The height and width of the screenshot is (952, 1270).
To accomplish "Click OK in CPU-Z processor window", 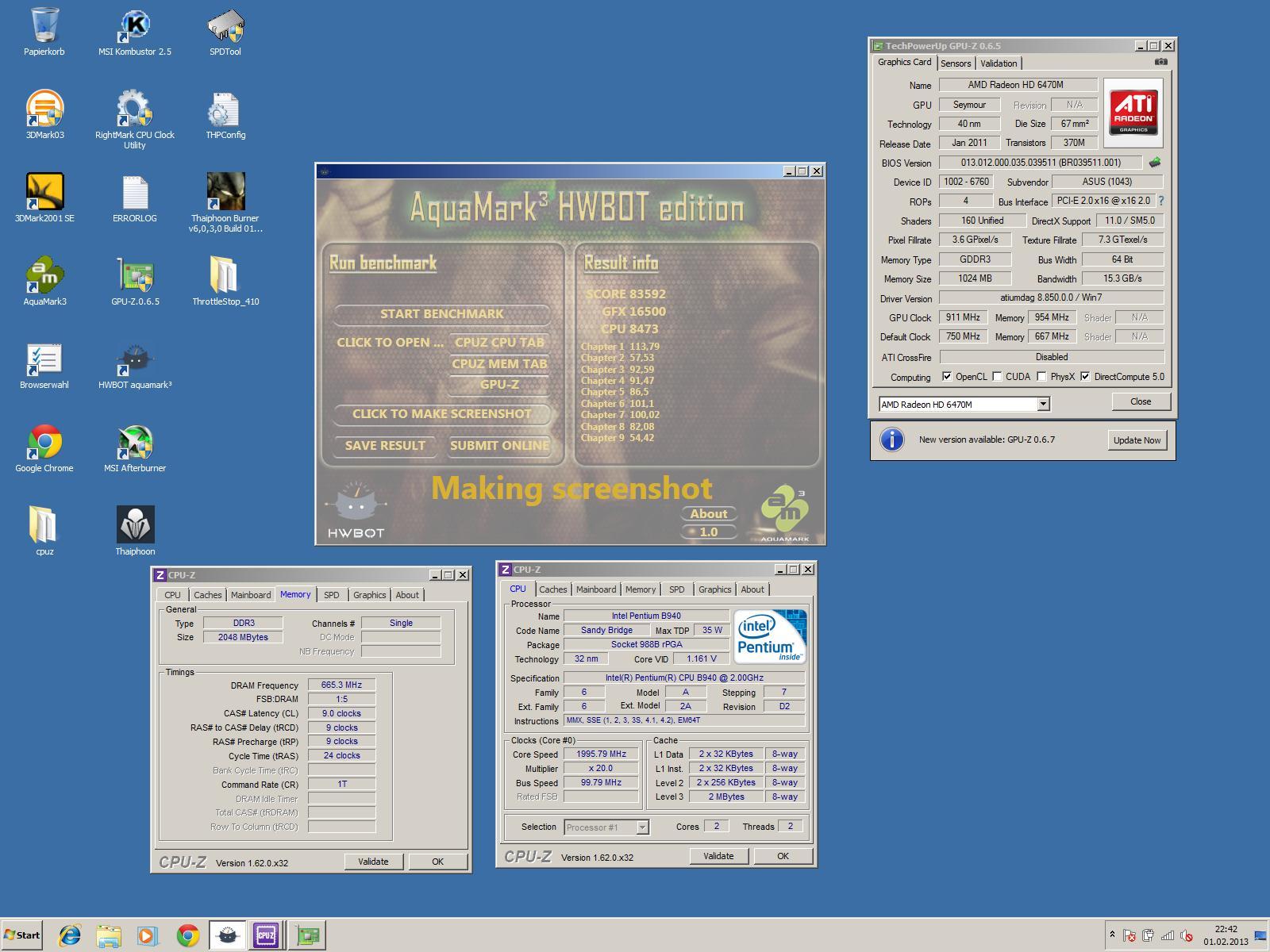I will tap(783, 856).
